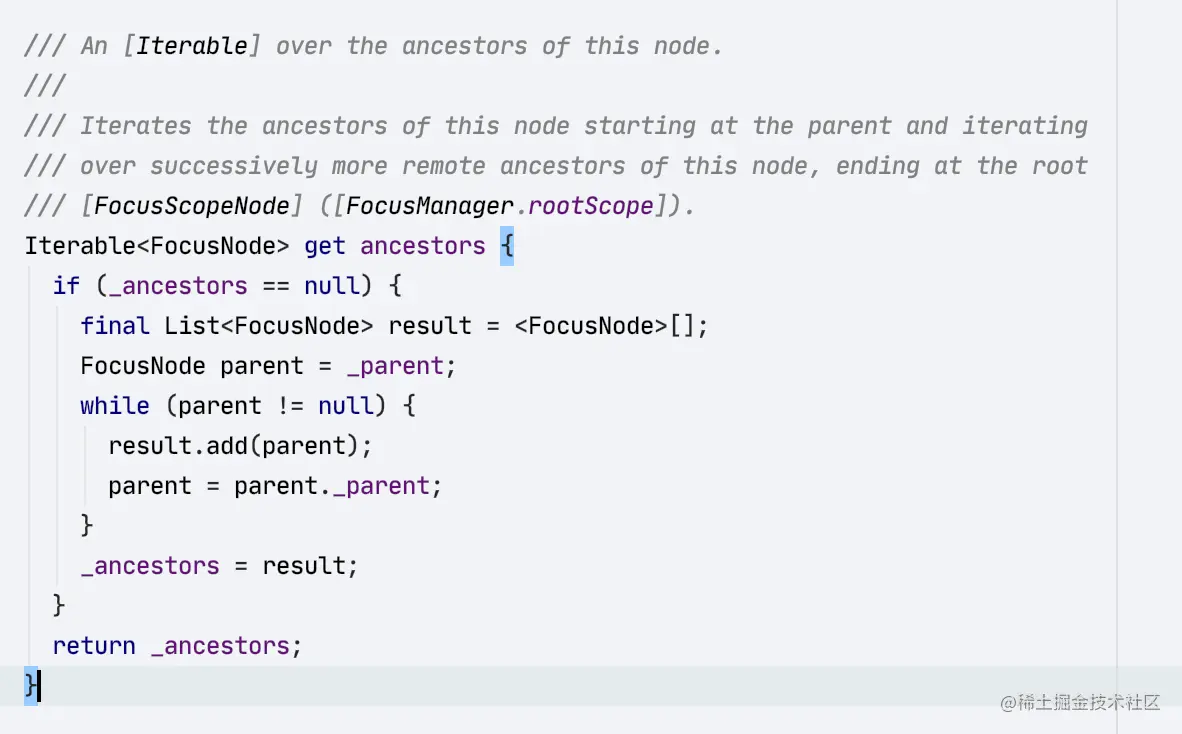Click the Iterable reference in doc comment

[191, 46]
